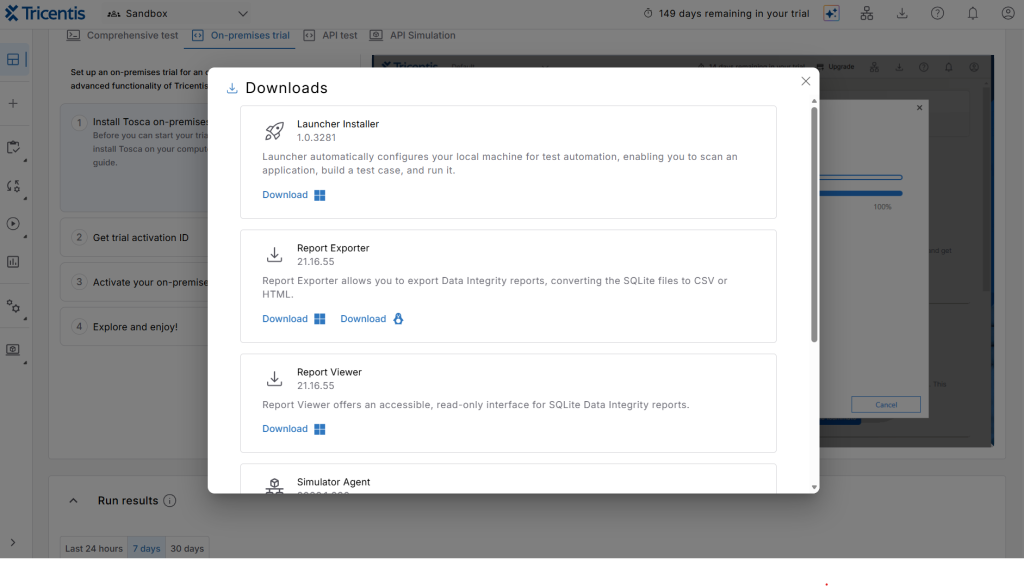Click the Windows icon under Launcher Installer
The height and width of the screenshot is (586, 1024).
tap(319, 195)
